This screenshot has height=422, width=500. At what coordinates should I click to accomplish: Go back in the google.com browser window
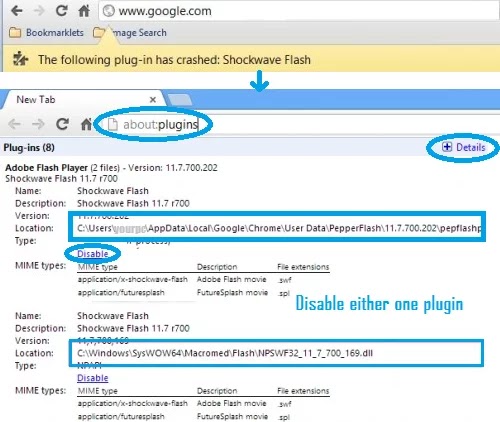tap(16, 11)
